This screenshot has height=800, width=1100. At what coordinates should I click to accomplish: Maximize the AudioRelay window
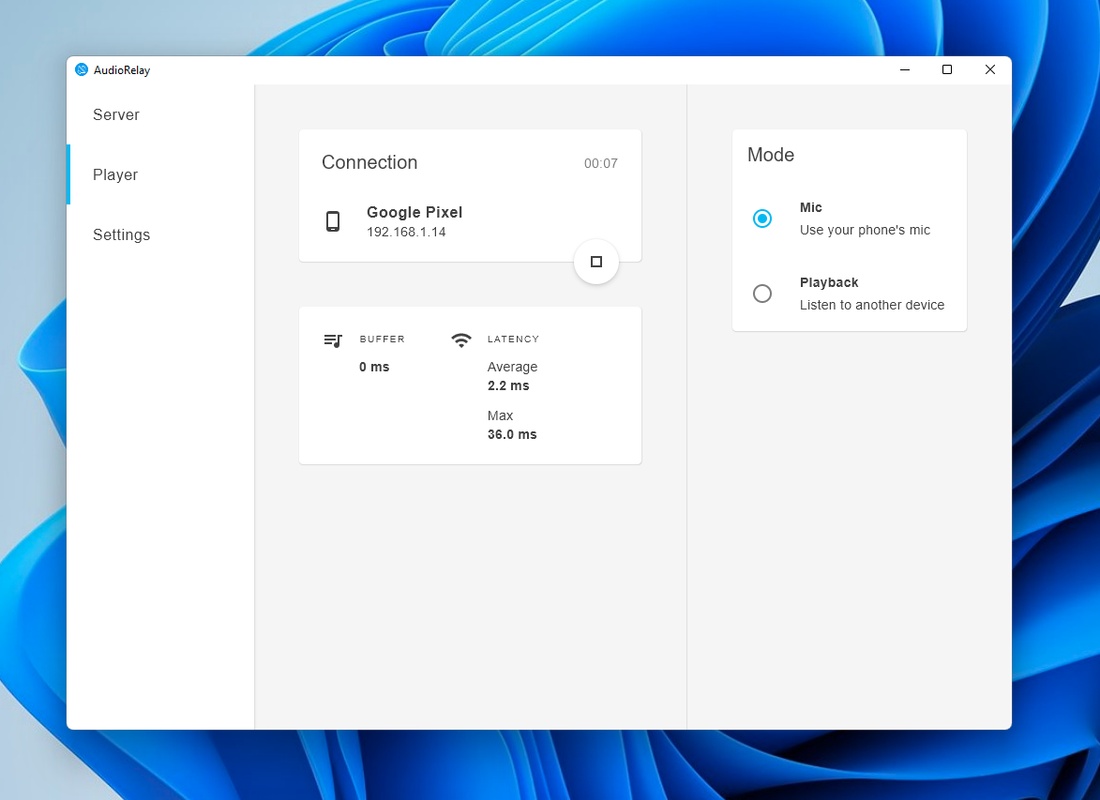coord(947,70)
